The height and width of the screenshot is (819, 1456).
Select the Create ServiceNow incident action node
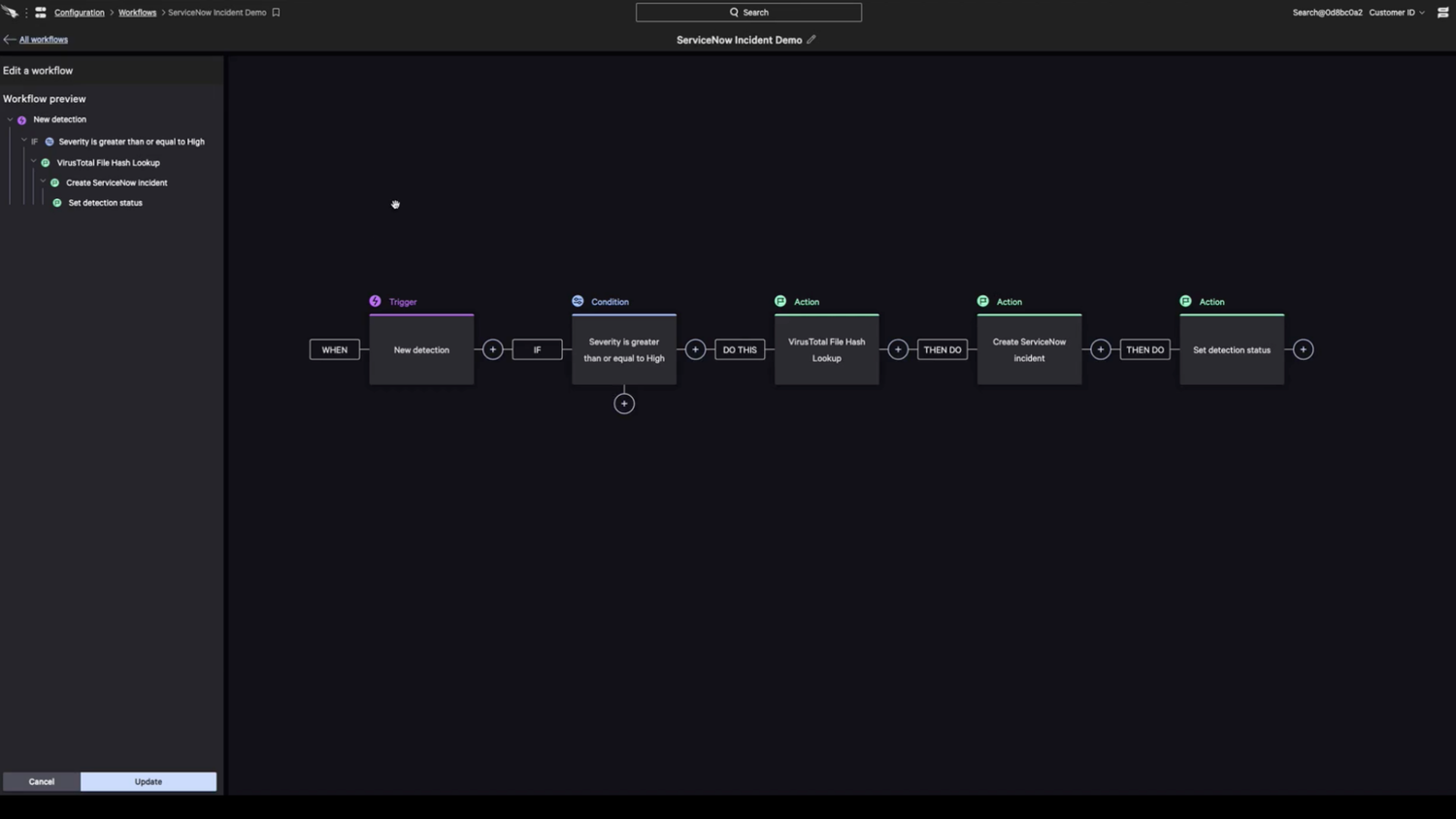coord(1029,349)
